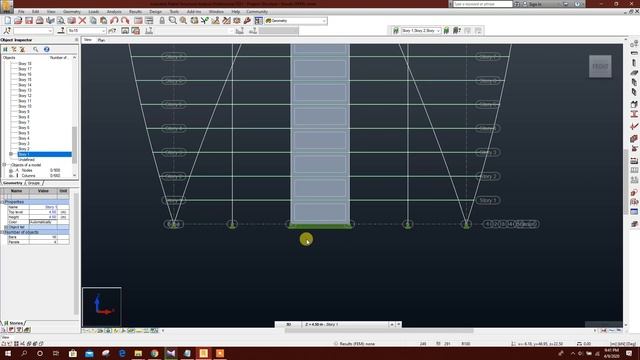Click the bar selection icon before the second combo
The image size is (640, 360).
(x=61, y=31)
